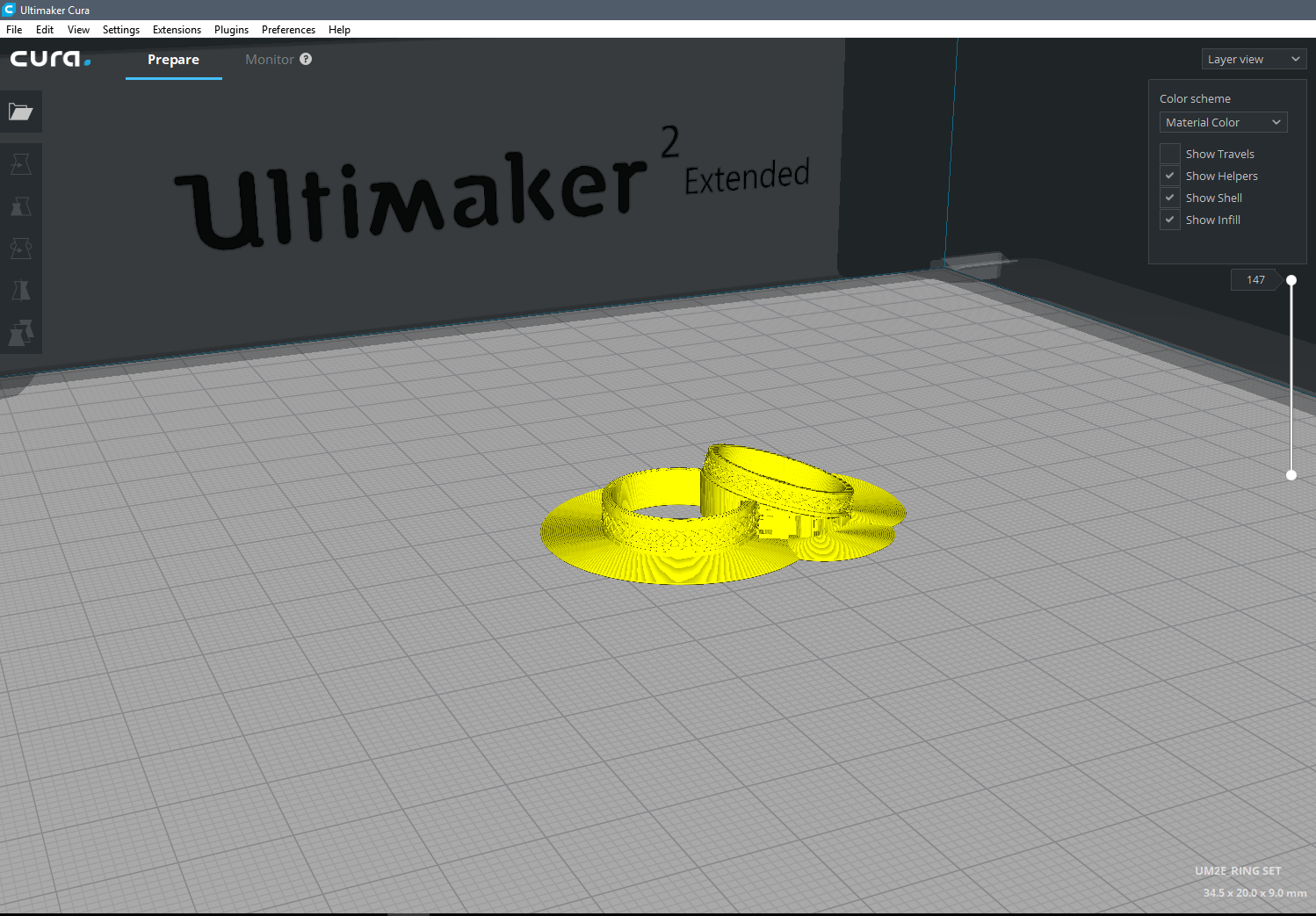Uncheck the Show Helpers checkbox

pos(1169,176)
